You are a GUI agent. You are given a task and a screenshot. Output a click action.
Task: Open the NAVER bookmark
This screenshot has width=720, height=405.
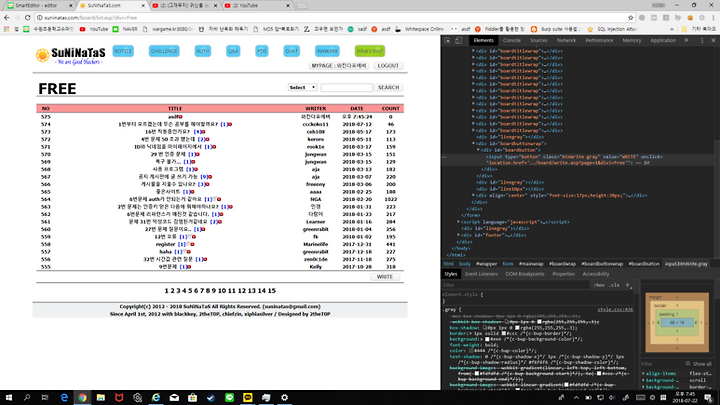pos(125,29)
